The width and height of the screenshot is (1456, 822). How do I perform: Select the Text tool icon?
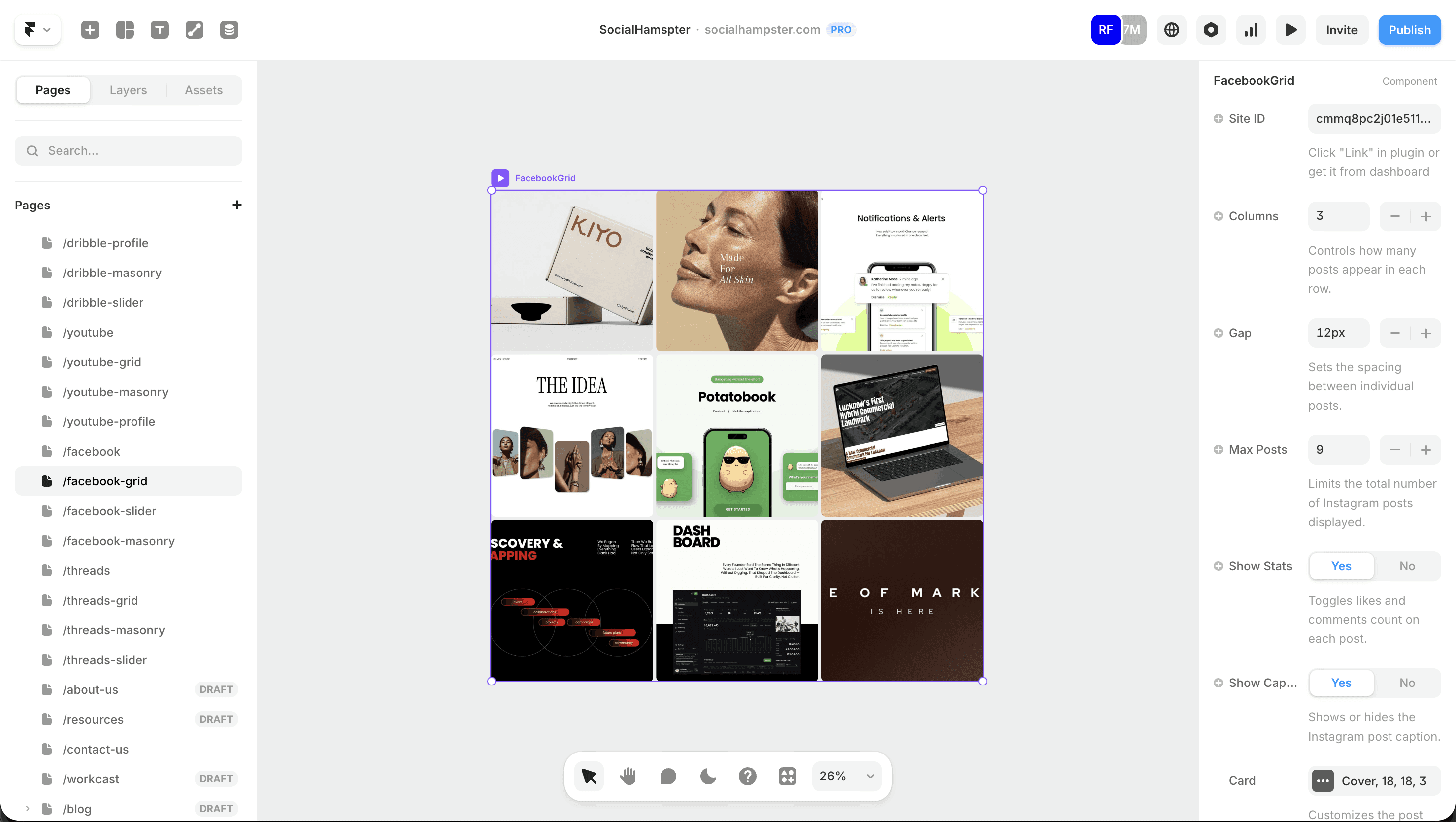tap(160, 29)
